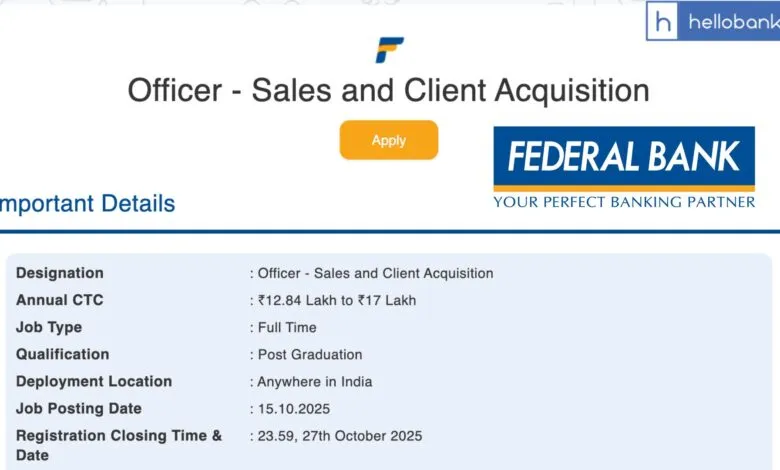Click the Important Details section heading
Screen dimensions: 780x470
[88, 204]
